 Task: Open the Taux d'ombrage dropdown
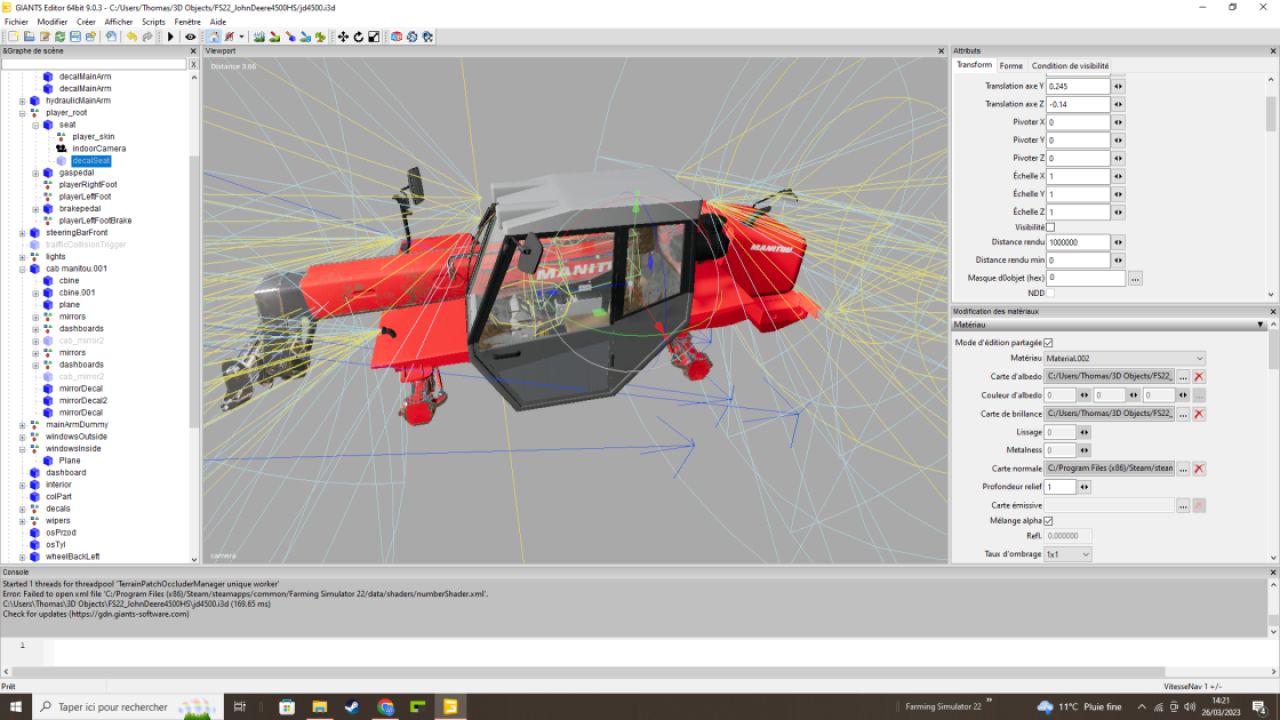1067,554
